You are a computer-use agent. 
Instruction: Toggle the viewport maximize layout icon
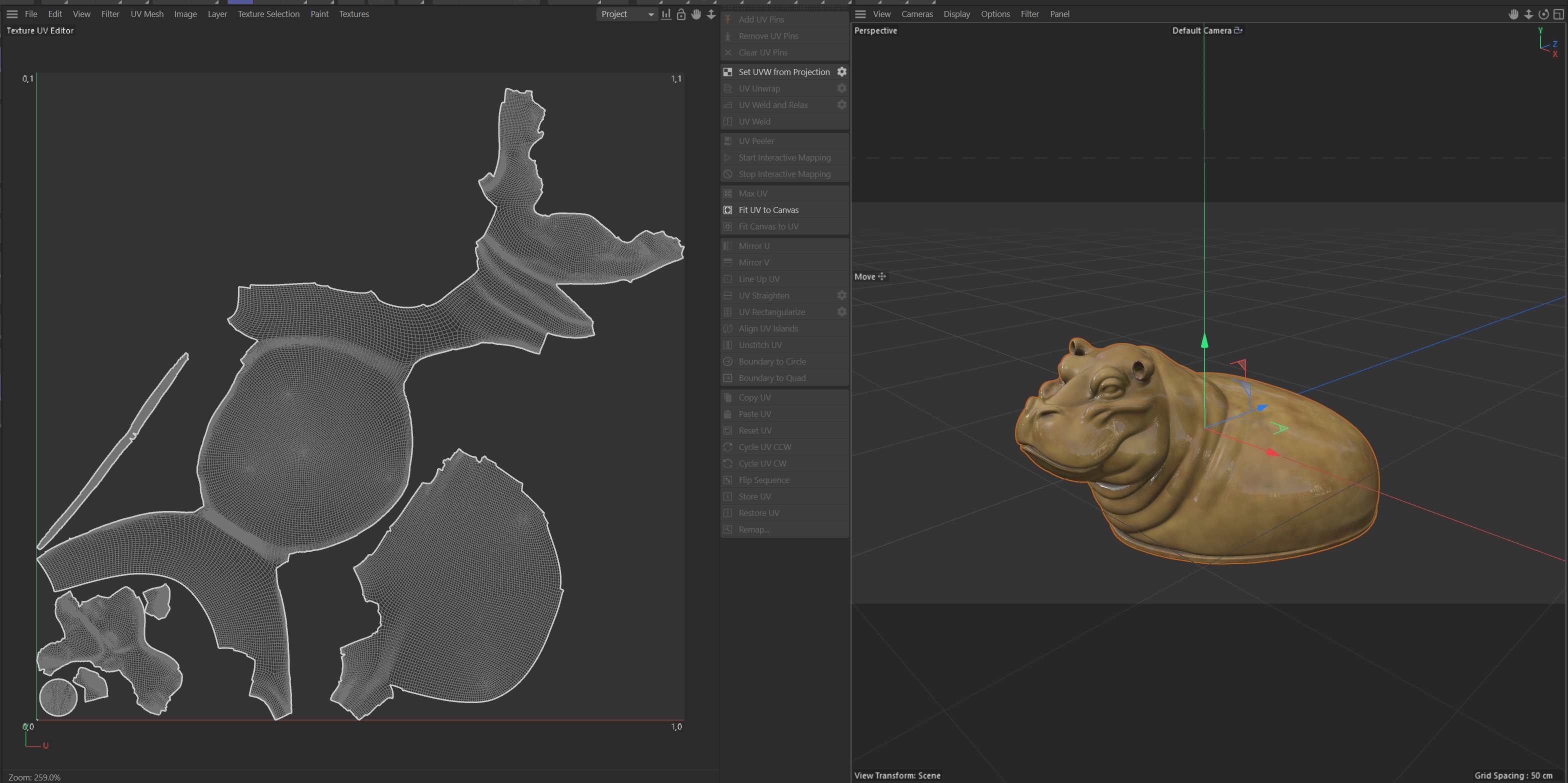[1558, 14]
